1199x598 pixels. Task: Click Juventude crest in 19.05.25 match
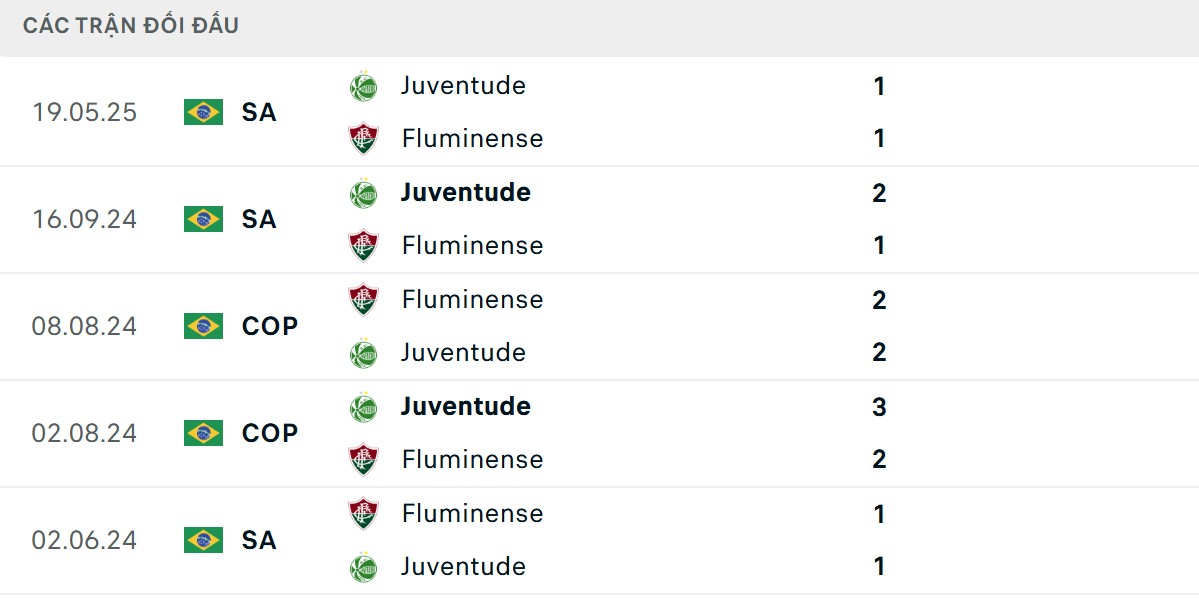[364, 86]
